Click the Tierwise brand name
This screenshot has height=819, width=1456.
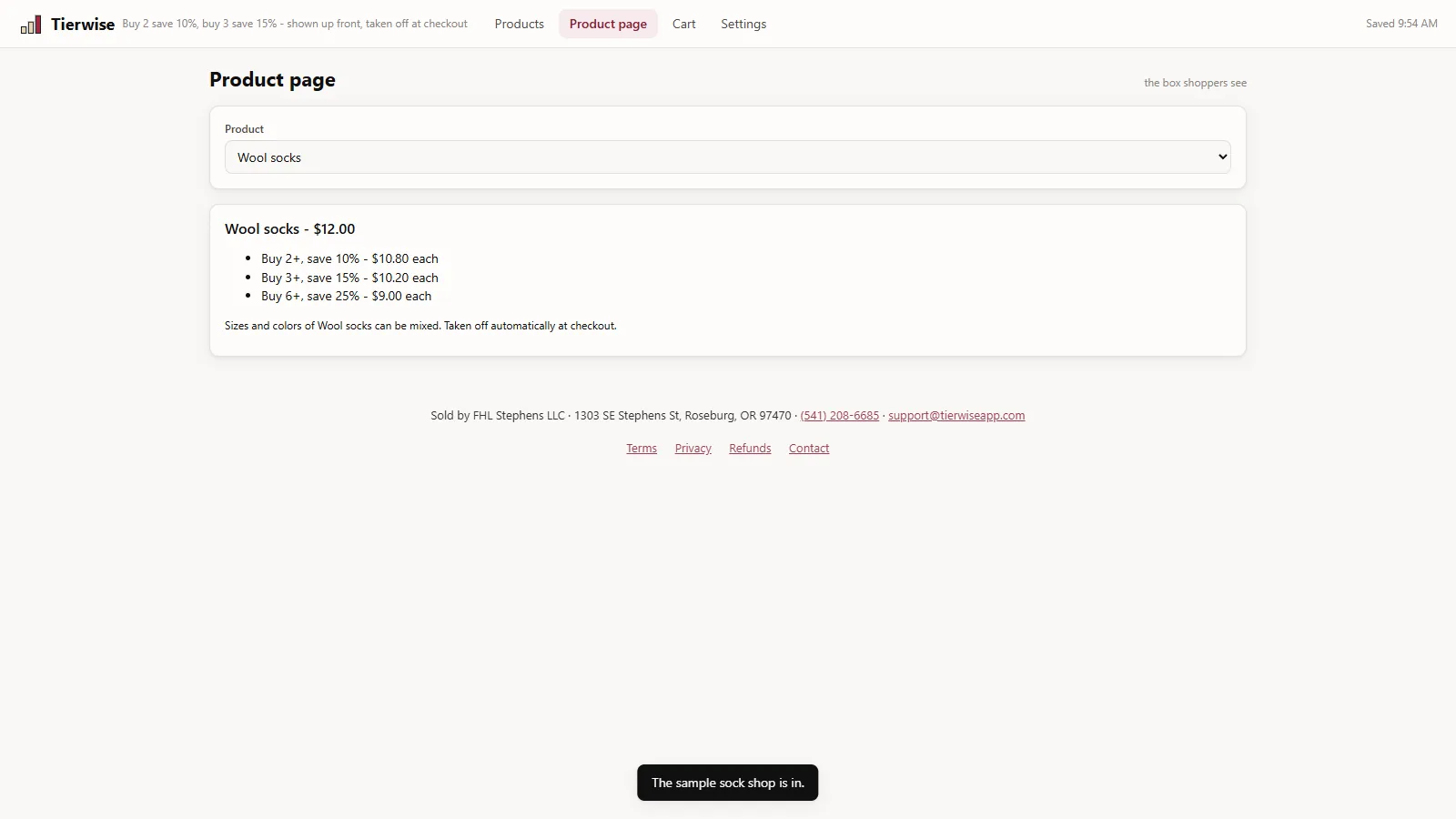83,25
